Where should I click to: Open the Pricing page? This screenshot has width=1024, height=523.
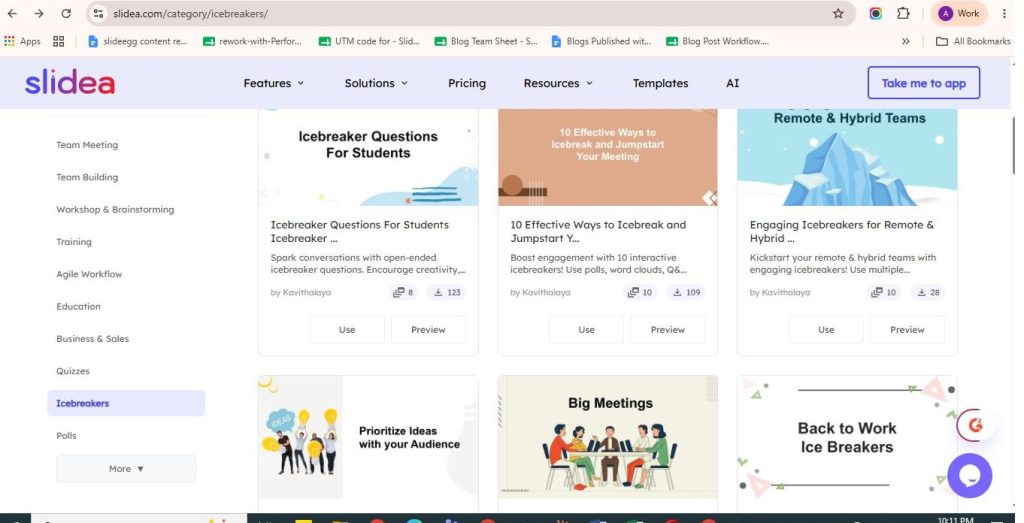(467, 83)
